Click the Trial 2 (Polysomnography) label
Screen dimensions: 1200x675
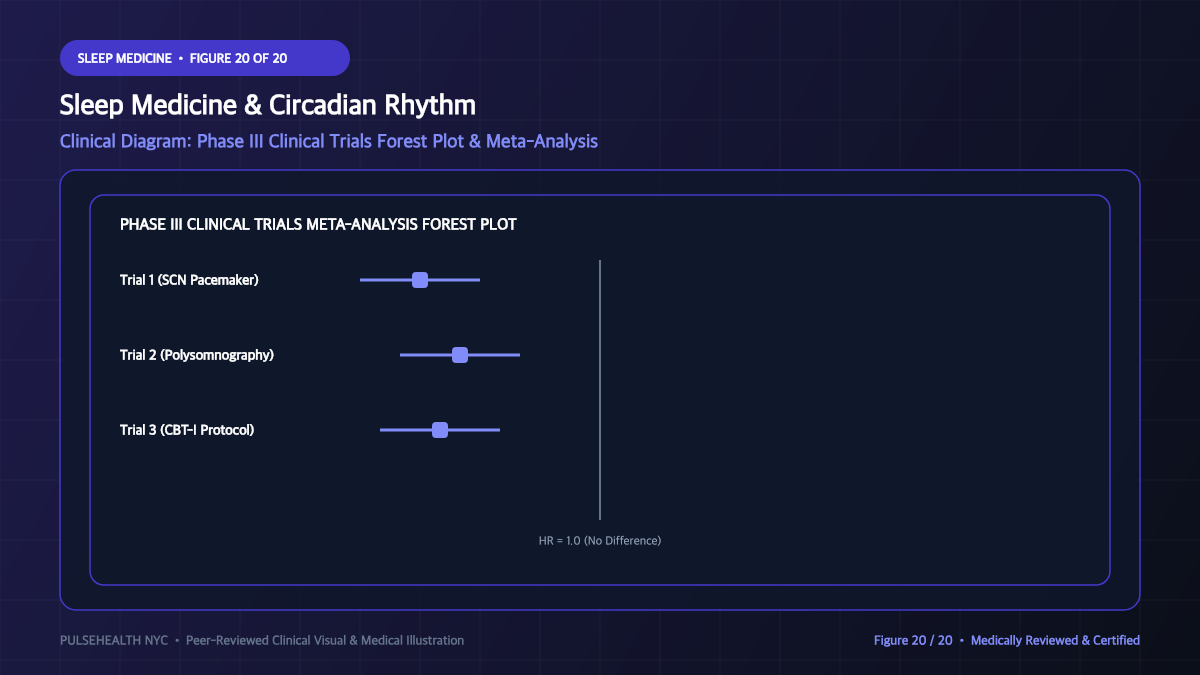[197, 355]
